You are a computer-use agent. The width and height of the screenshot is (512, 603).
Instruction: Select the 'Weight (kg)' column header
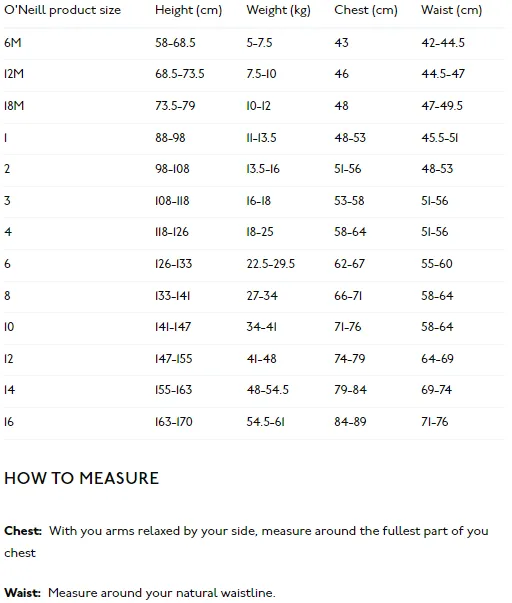click(279, 10)
